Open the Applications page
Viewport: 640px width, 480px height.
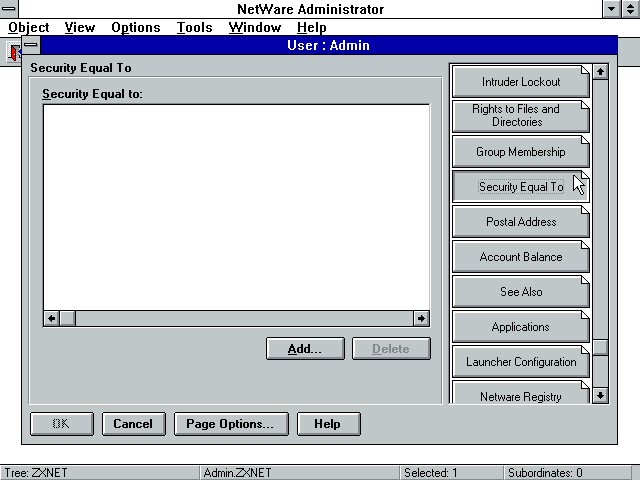pyautogui.click(x=521, y=327)
